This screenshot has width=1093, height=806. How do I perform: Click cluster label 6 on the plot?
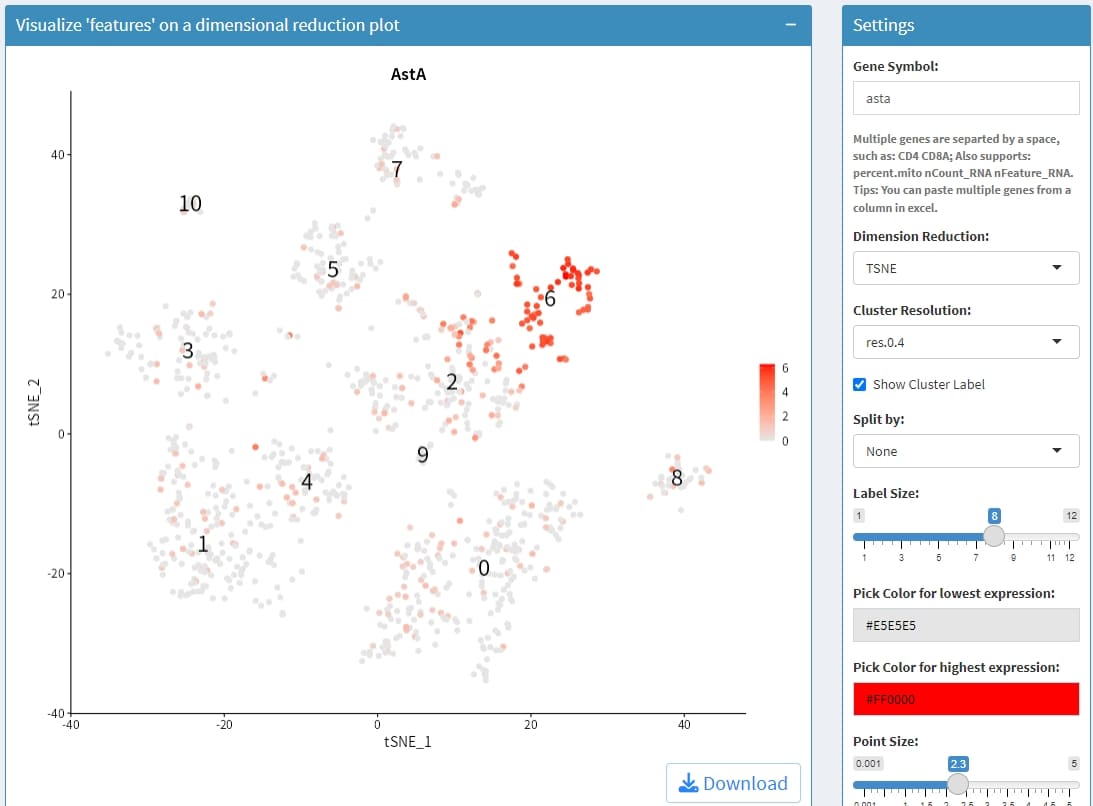[550, 298]
